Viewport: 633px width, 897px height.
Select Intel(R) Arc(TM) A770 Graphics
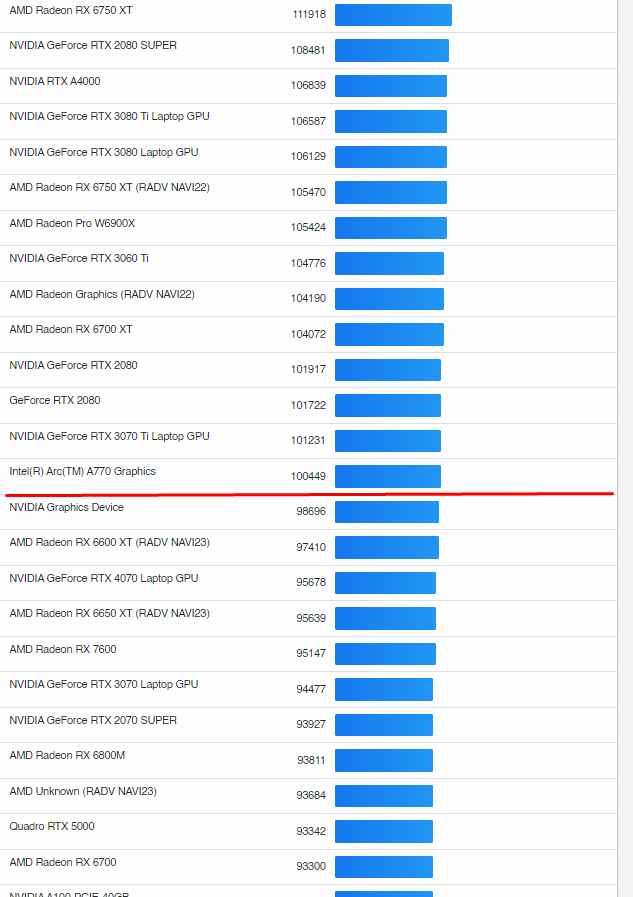point(83,471)
